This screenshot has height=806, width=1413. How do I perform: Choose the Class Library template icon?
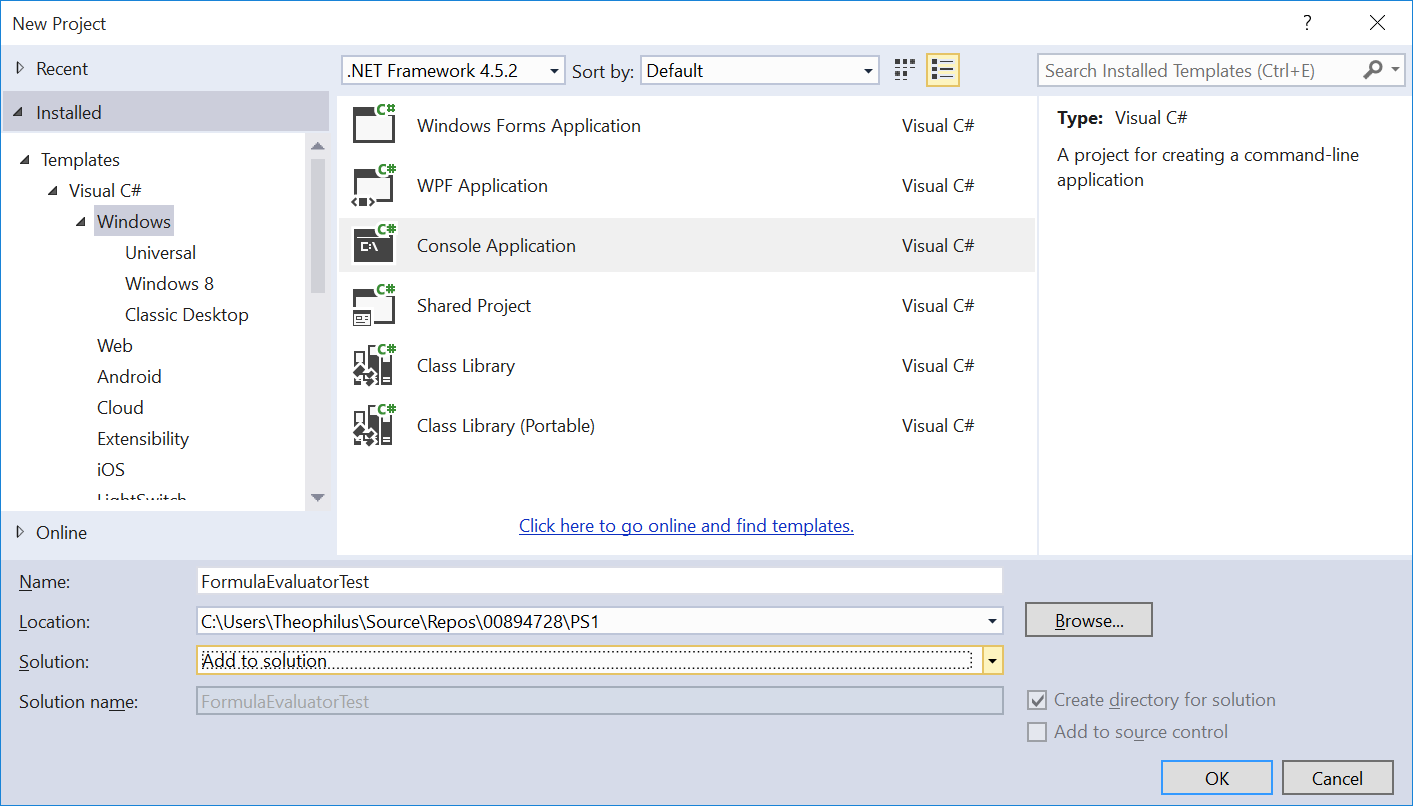click(x=375, y=365)
